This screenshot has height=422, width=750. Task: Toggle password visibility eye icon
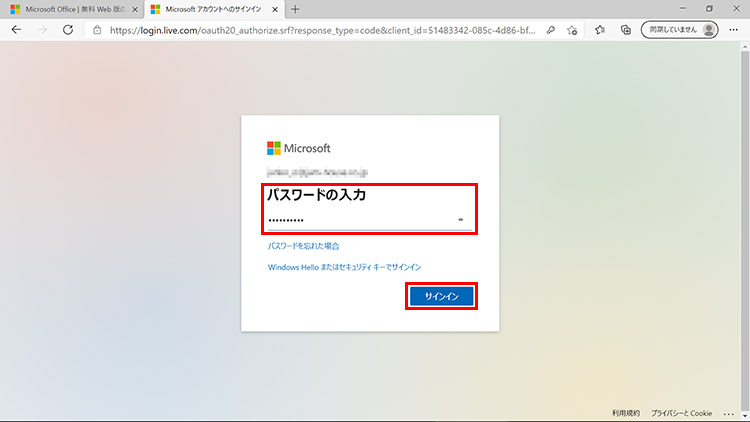461,219
